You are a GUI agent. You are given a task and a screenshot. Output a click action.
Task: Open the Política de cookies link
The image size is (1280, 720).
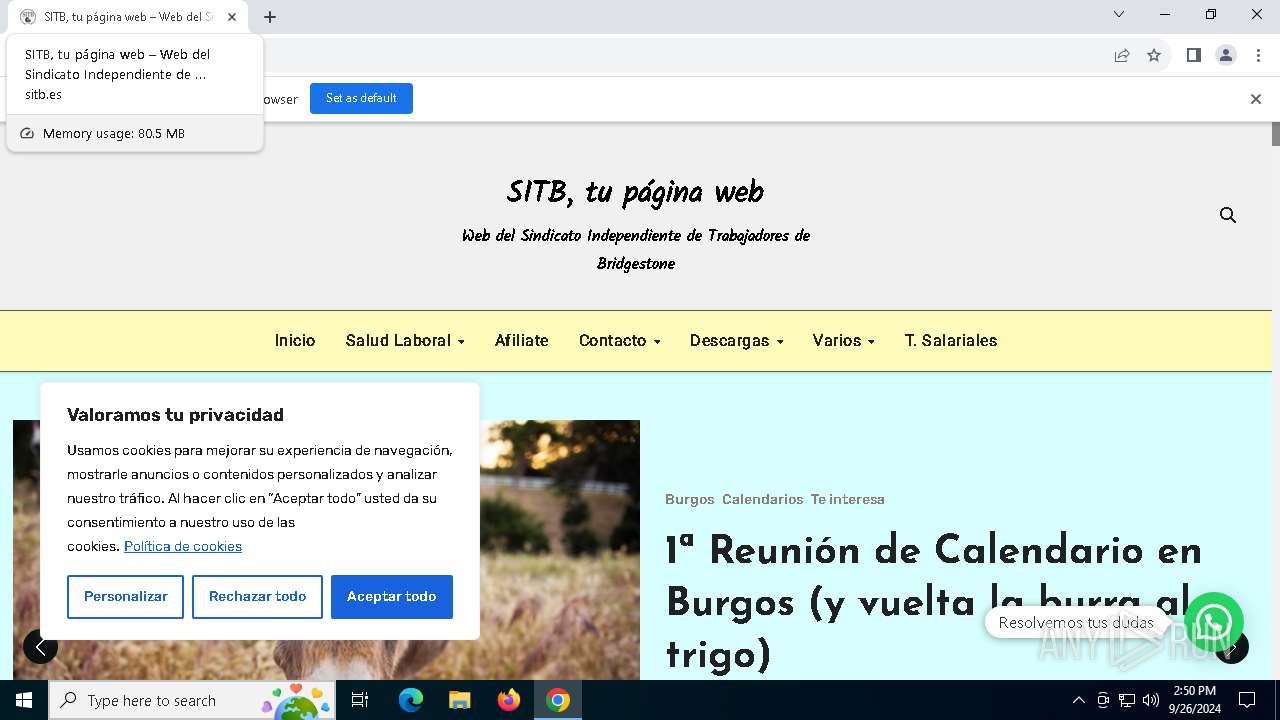coord(183,546)
